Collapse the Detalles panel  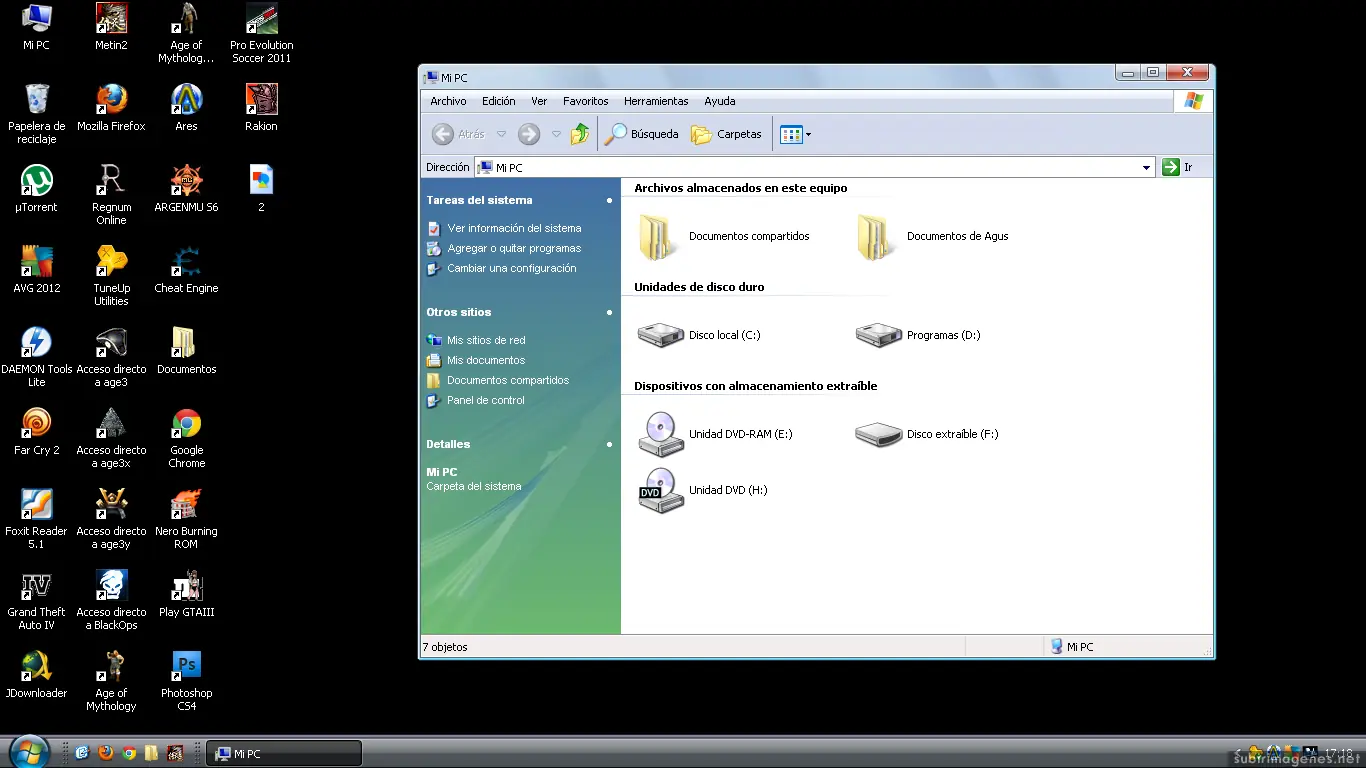610,444
